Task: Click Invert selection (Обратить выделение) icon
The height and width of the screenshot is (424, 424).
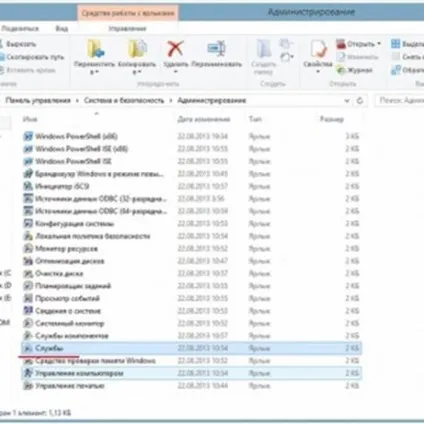Action: (x=395, y=70)
